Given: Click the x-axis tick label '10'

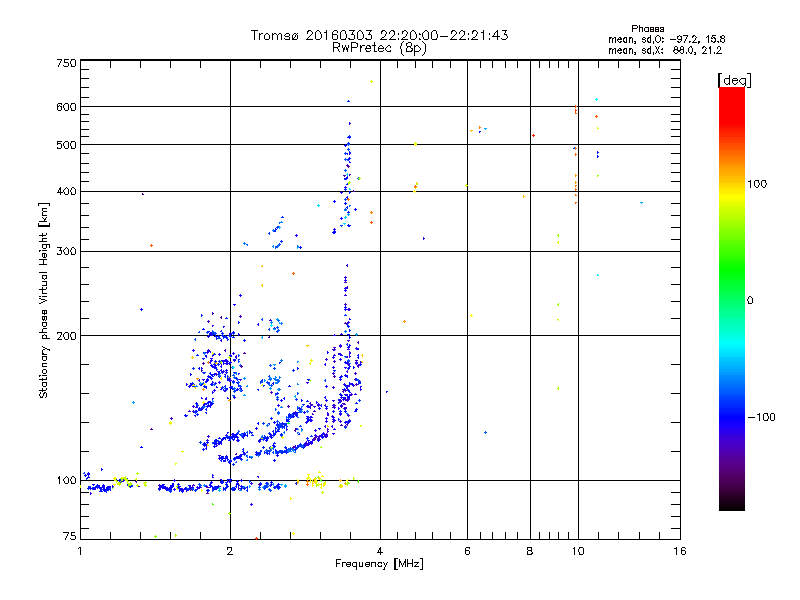Looking at the screenshot, I should (578, 551).
